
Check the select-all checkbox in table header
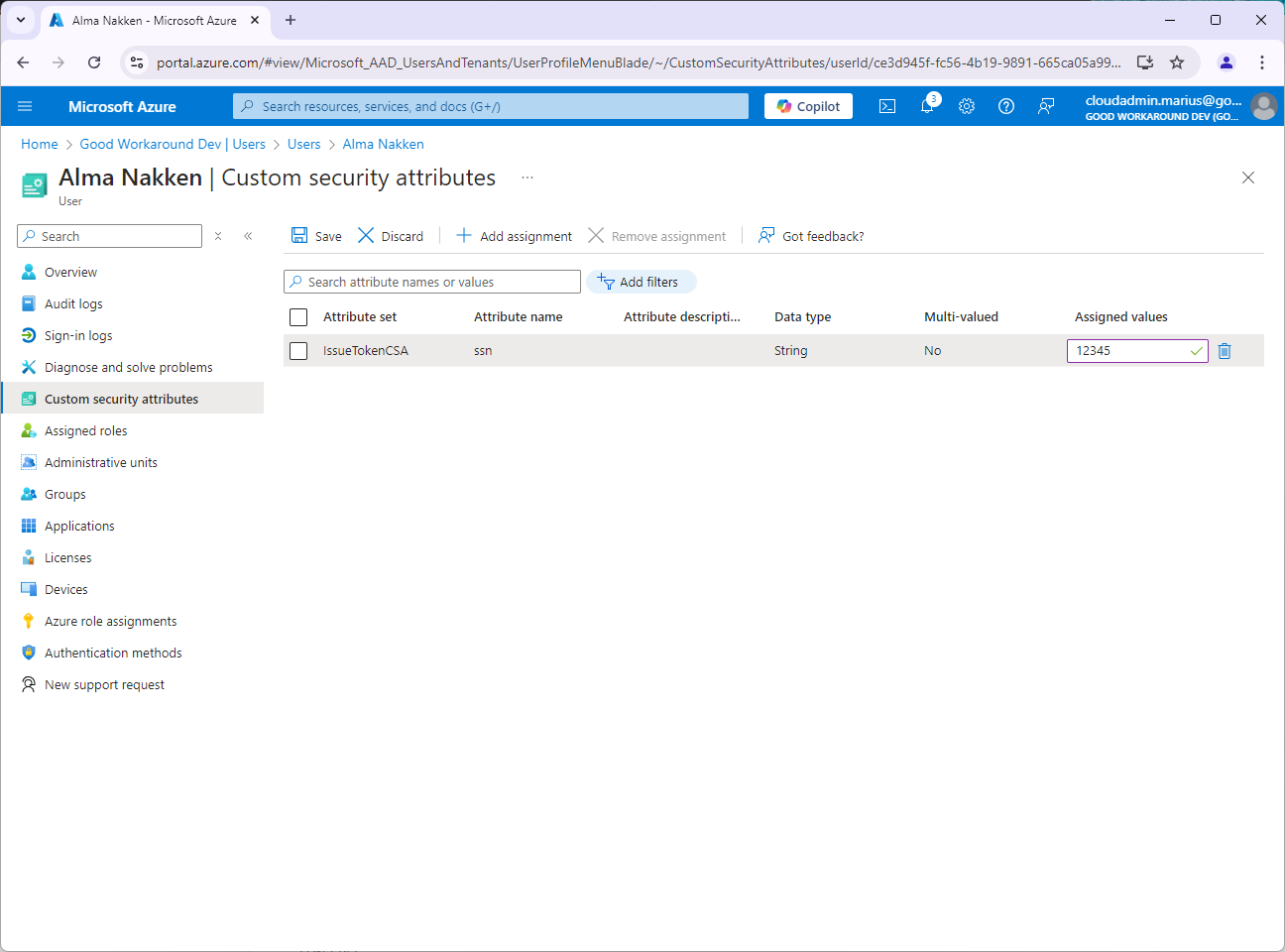(298, 317)
